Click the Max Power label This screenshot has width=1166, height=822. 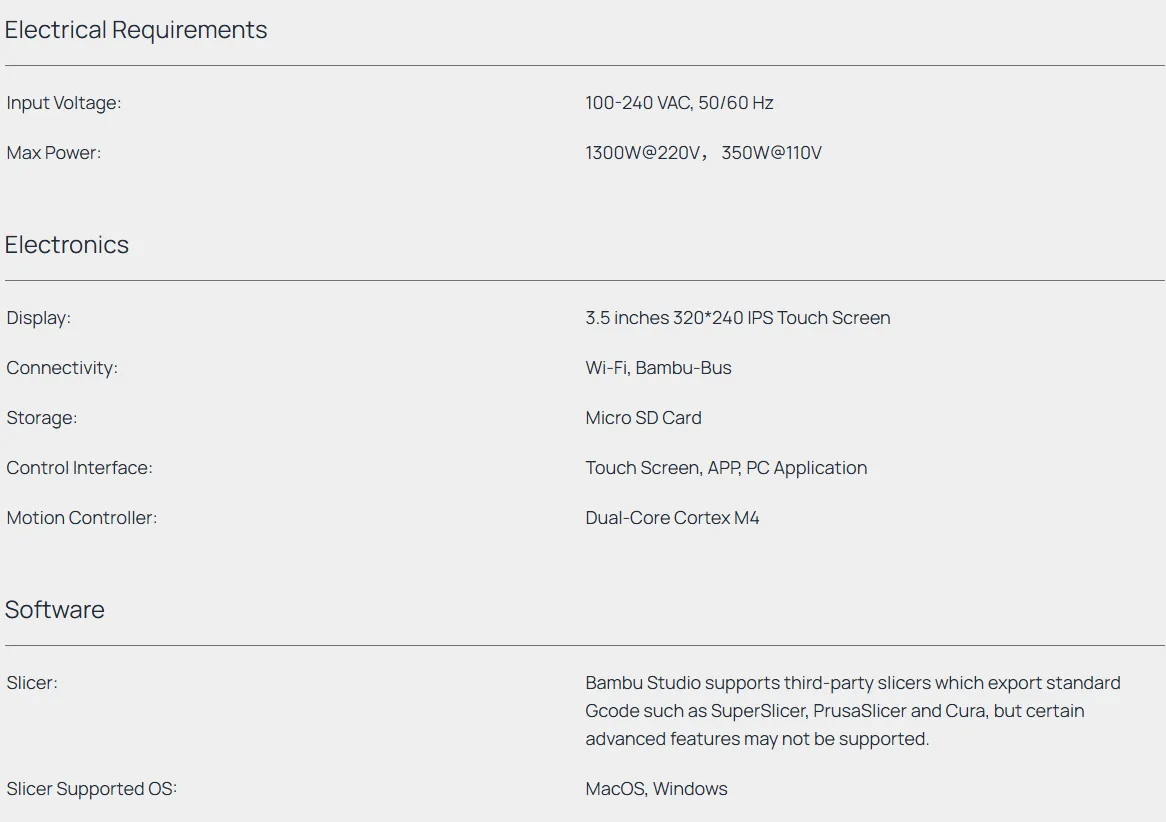pyautogui.click(x=54, y=153)
